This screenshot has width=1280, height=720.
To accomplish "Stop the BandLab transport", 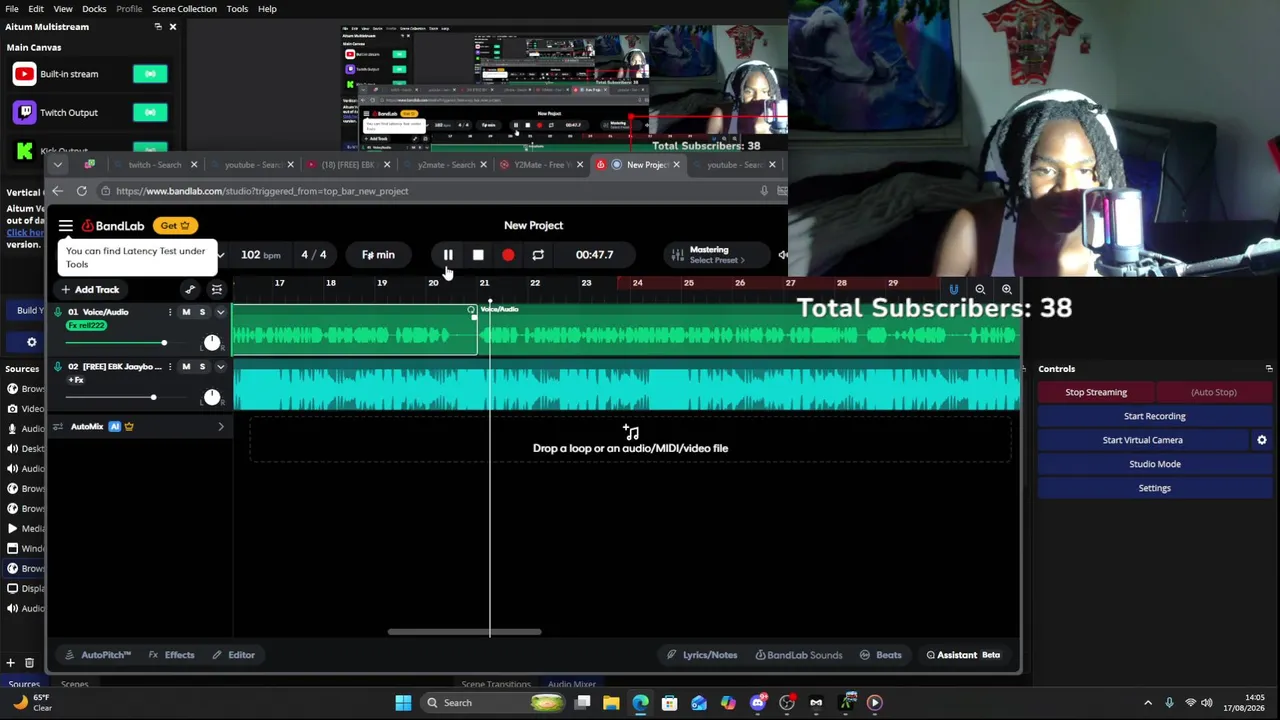I will pos(478,255).
